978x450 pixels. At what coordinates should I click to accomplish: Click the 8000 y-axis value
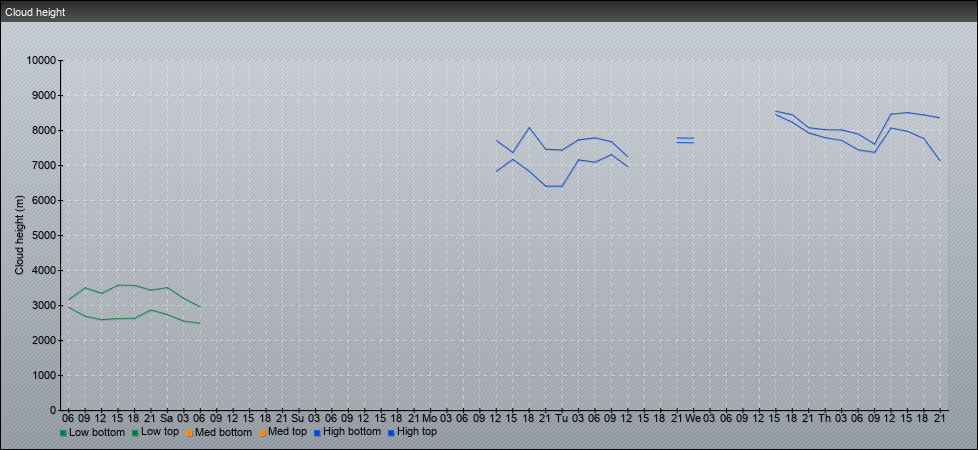[44, 130]
